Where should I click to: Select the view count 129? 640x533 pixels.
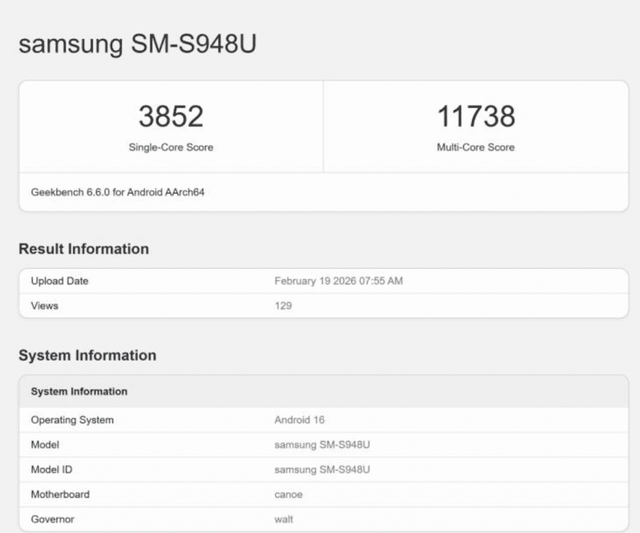(283, 305)
